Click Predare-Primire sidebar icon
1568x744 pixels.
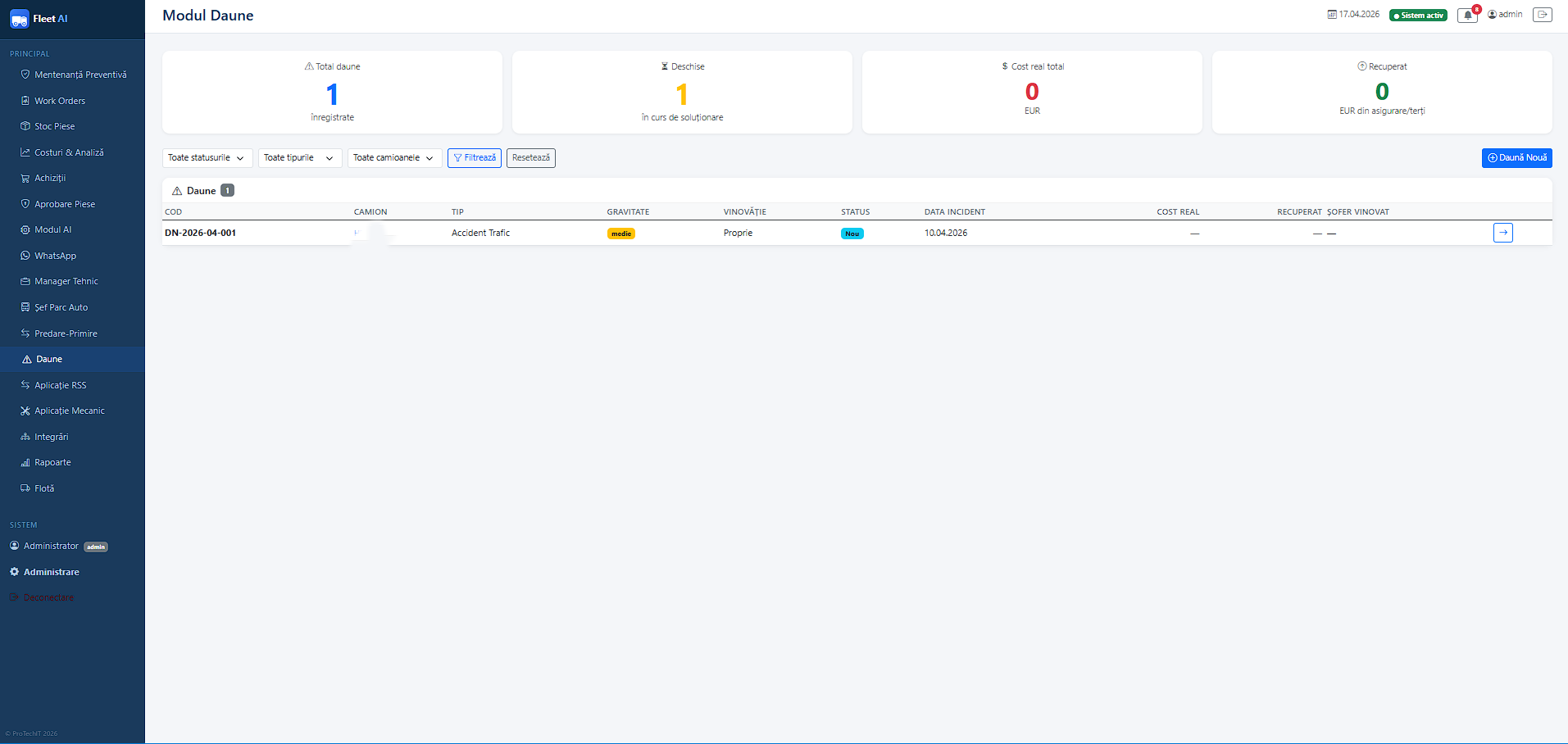coord(25,333)
